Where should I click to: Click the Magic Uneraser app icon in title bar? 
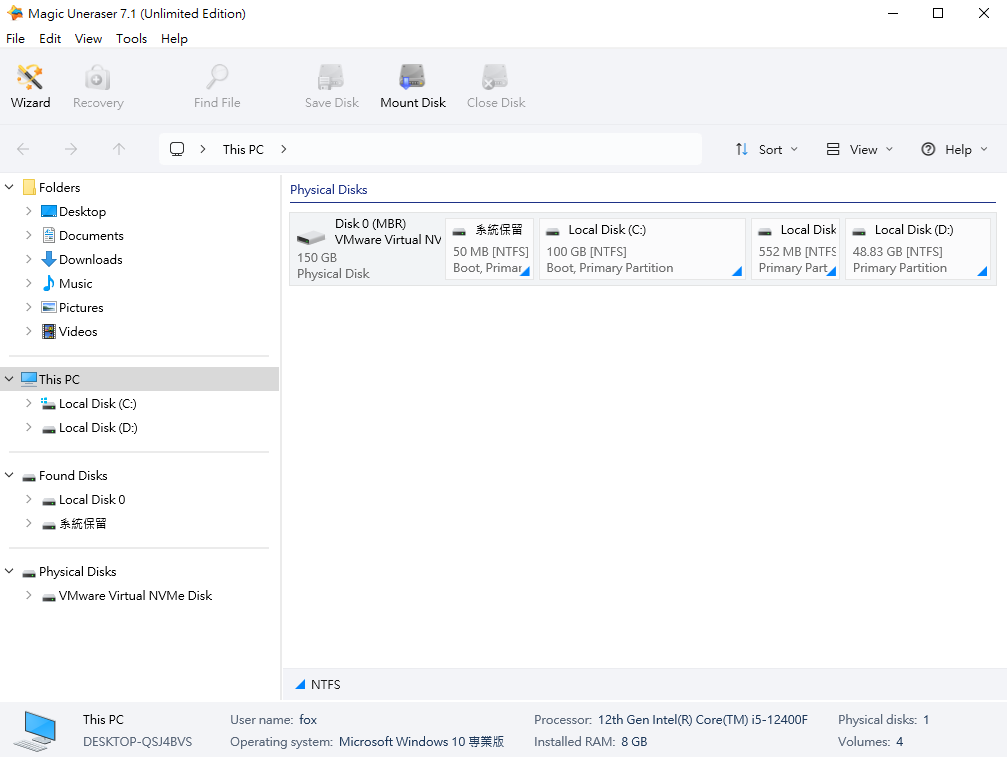tap(15, 13)
